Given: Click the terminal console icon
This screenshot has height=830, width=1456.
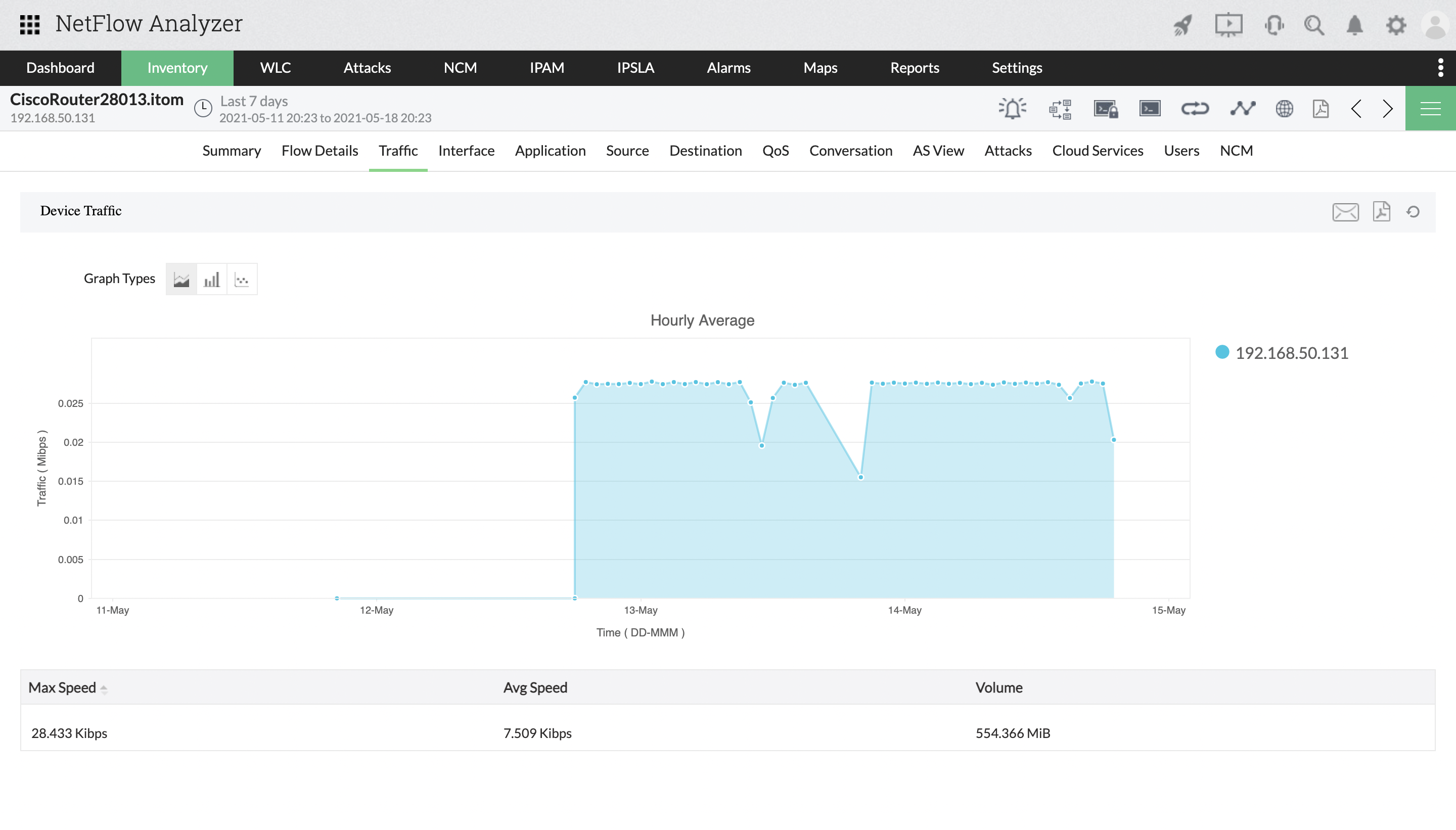Looking at the screenshot, I should (x=1149, y=108).
